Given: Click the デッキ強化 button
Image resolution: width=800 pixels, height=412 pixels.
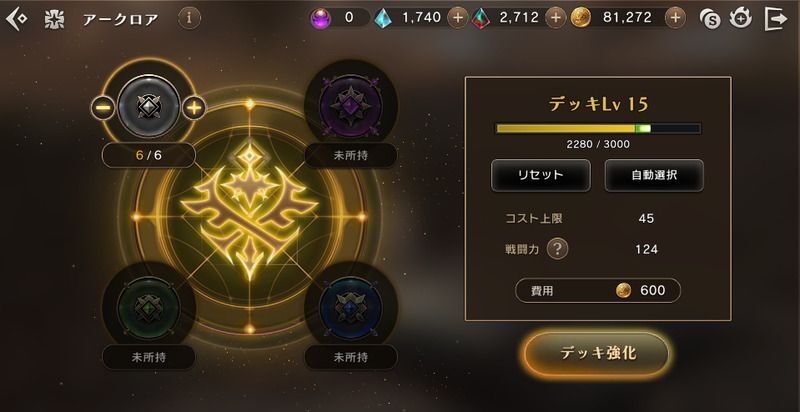Looking at the screenshot, I should (596, 353).
